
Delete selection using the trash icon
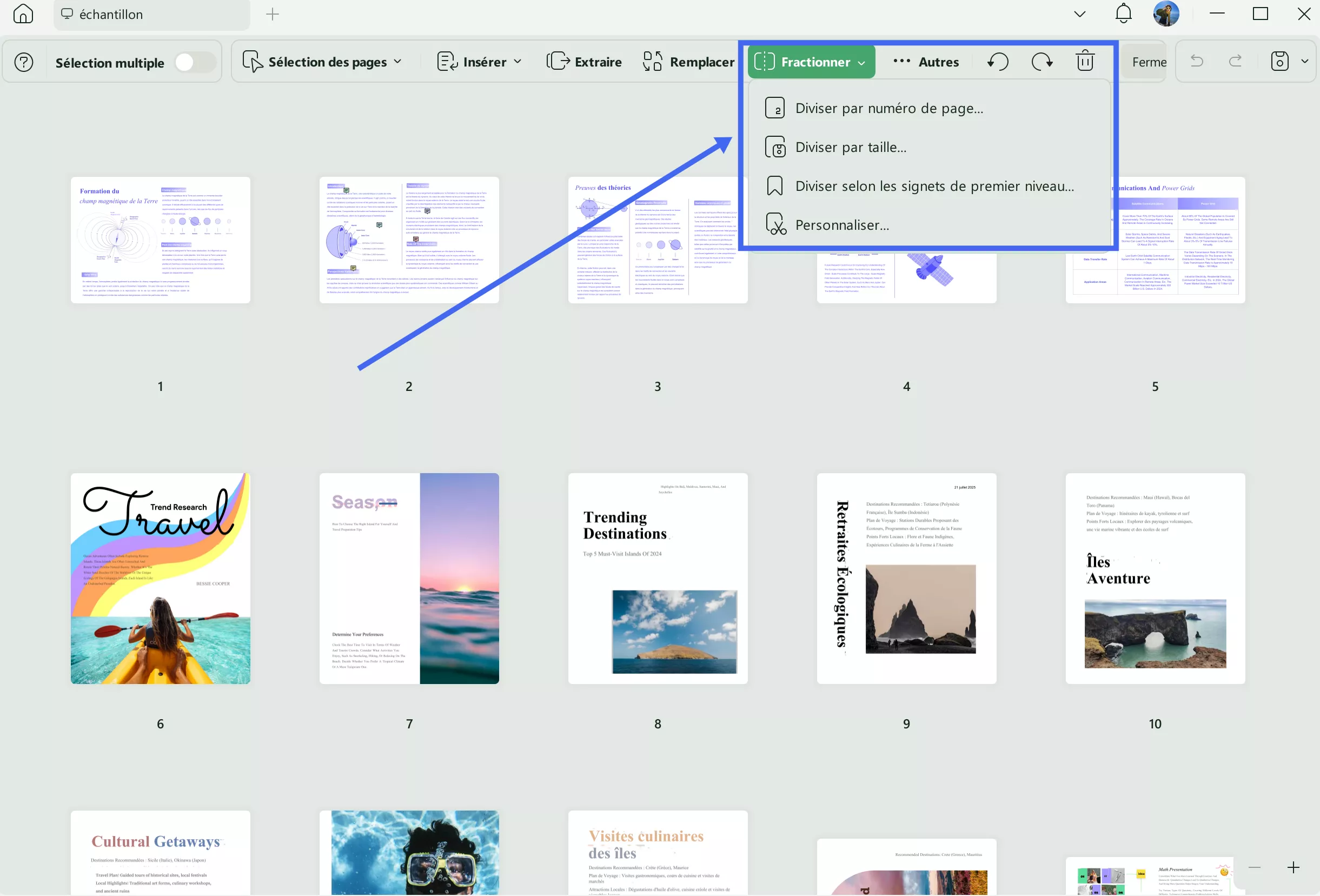tap(1084, 61)
